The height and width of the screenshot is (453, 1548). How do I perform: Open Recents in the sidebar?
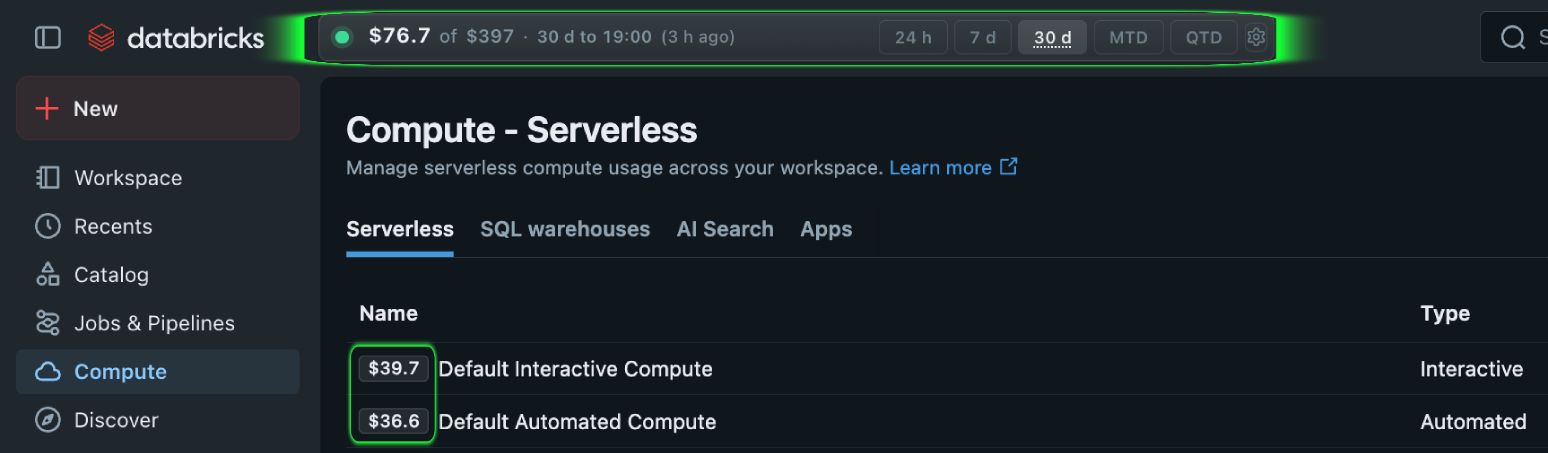(x=158, y=226)
